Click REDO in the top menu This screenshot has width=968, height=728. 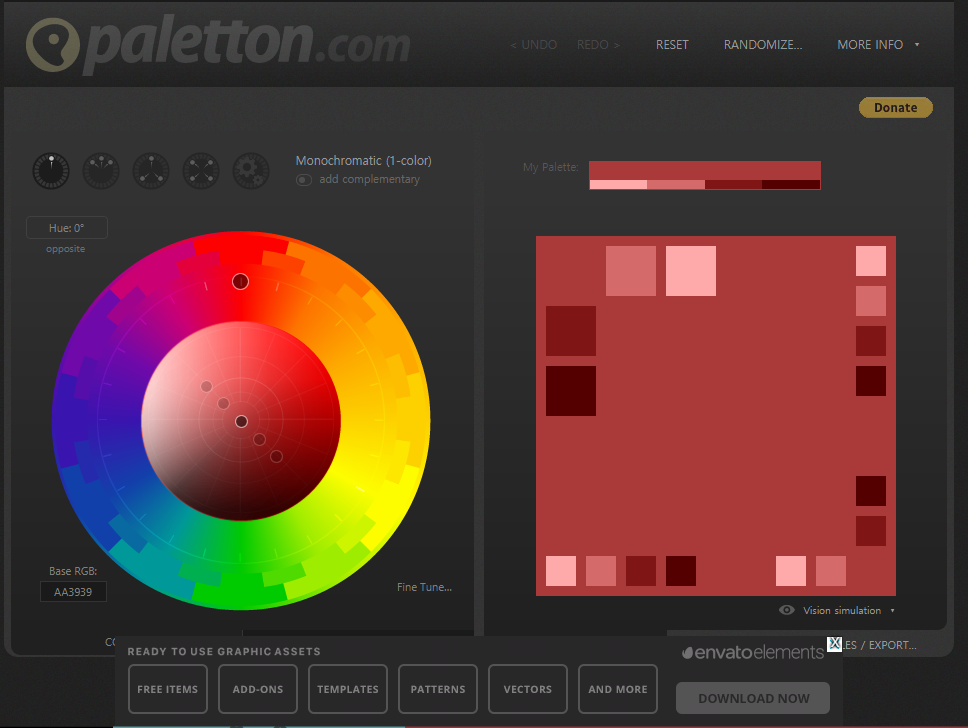[x=598, y=44]
